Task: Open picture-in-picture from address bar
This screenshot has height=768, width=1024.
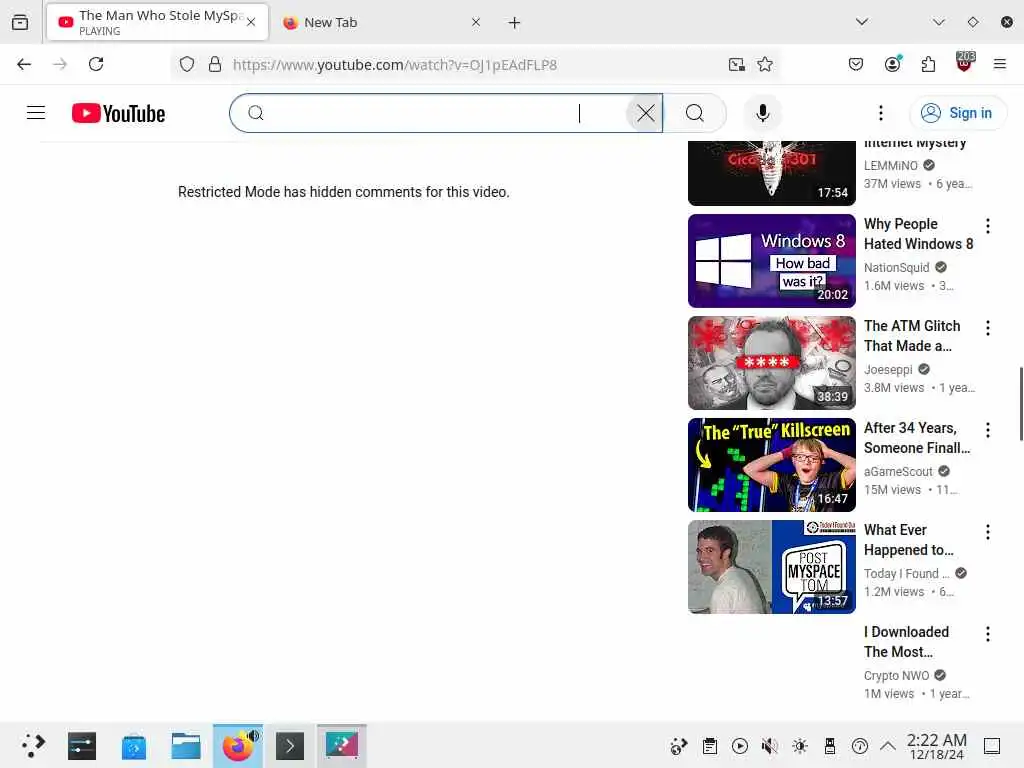Action: tap(737, 64)
